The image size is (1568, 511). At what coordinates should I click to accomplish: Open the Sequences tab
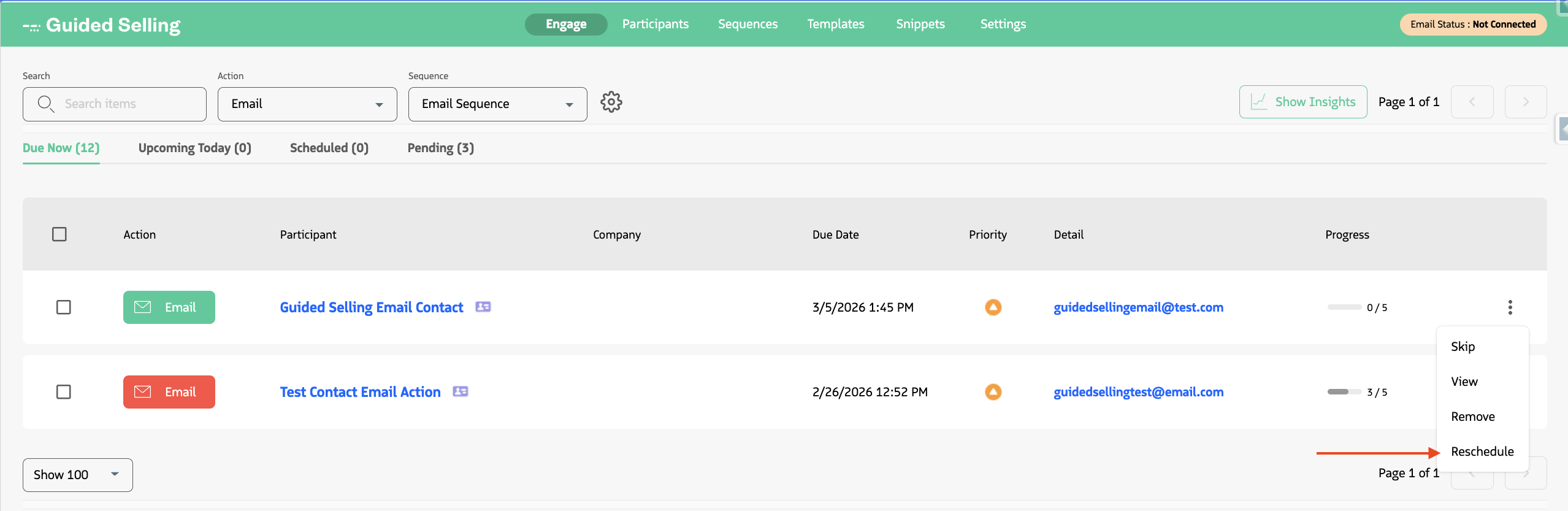click(748, 24)
